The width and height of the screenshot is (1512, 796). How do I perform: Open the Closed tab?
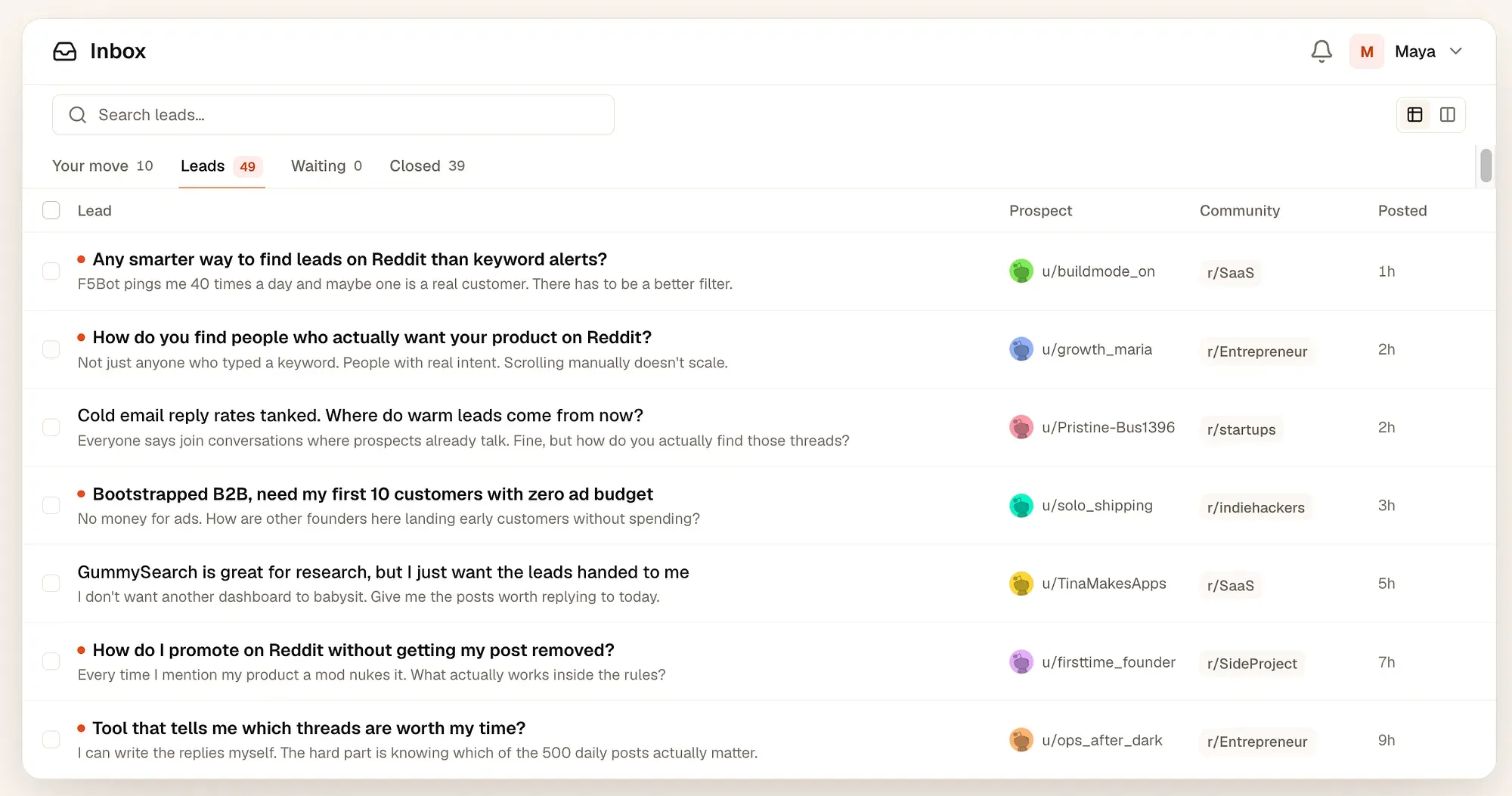click(x=427, y=166)
